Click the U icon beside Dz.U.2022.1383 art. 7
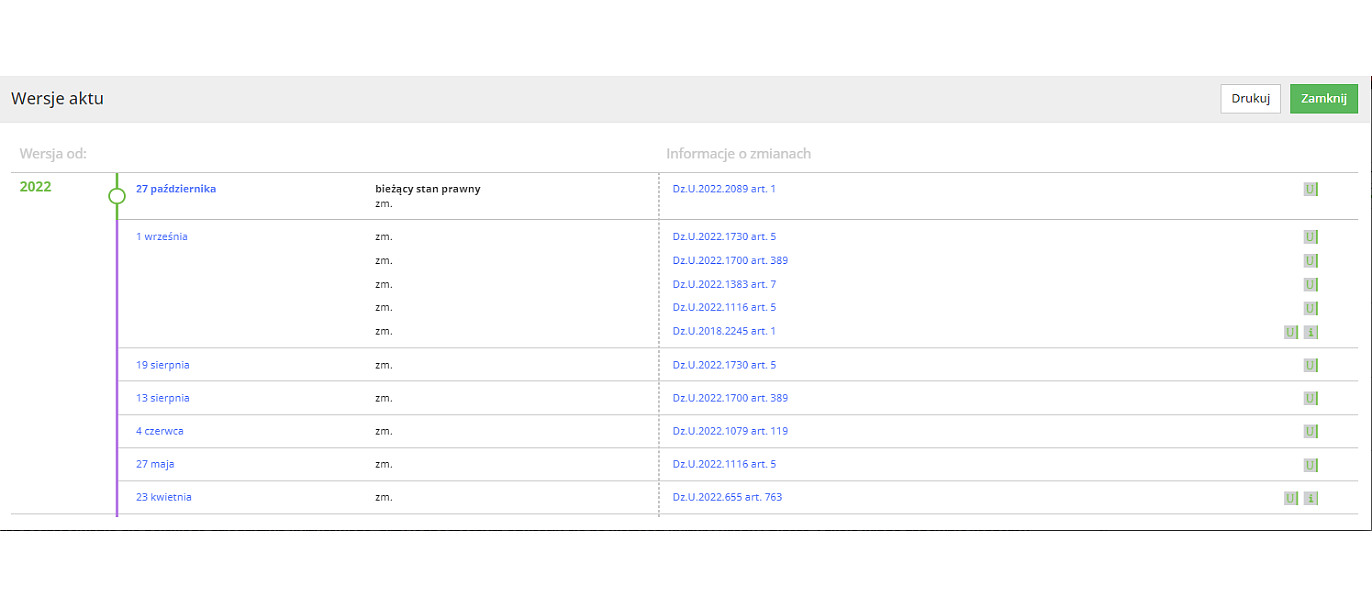1372x607 pixels. pos(1310,285)
